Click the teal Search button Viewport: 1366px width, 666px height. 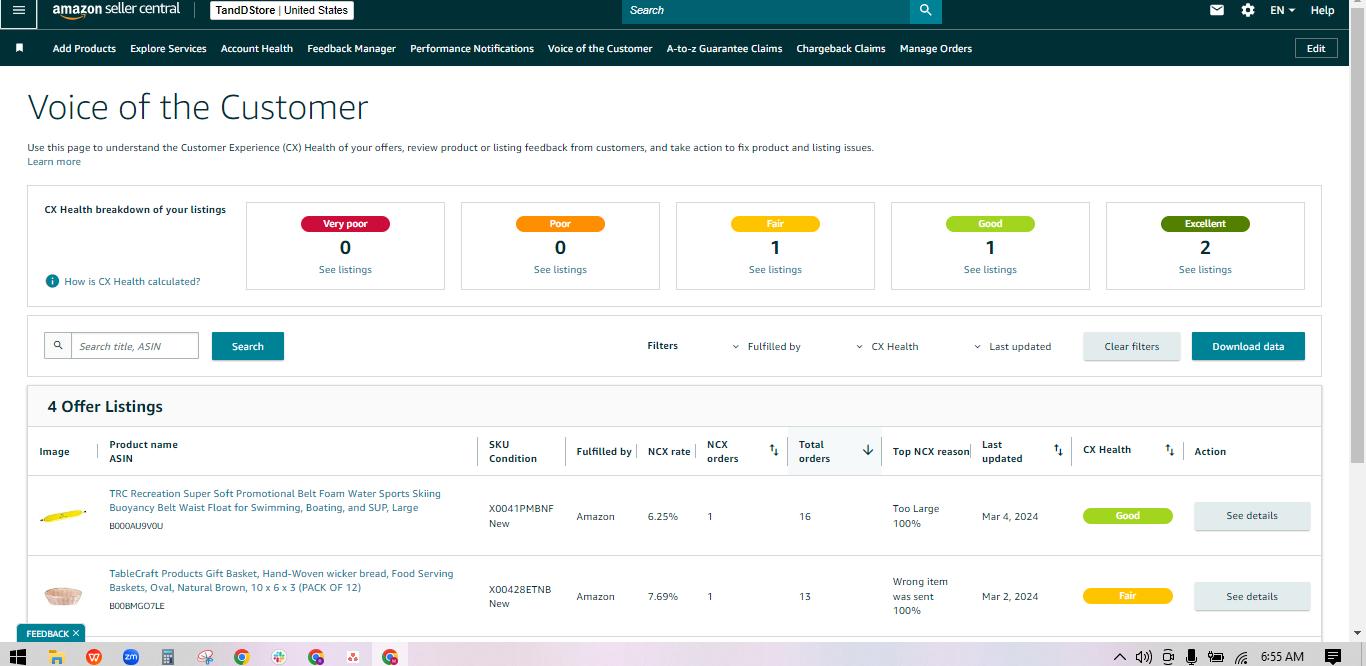pos(248,346)
